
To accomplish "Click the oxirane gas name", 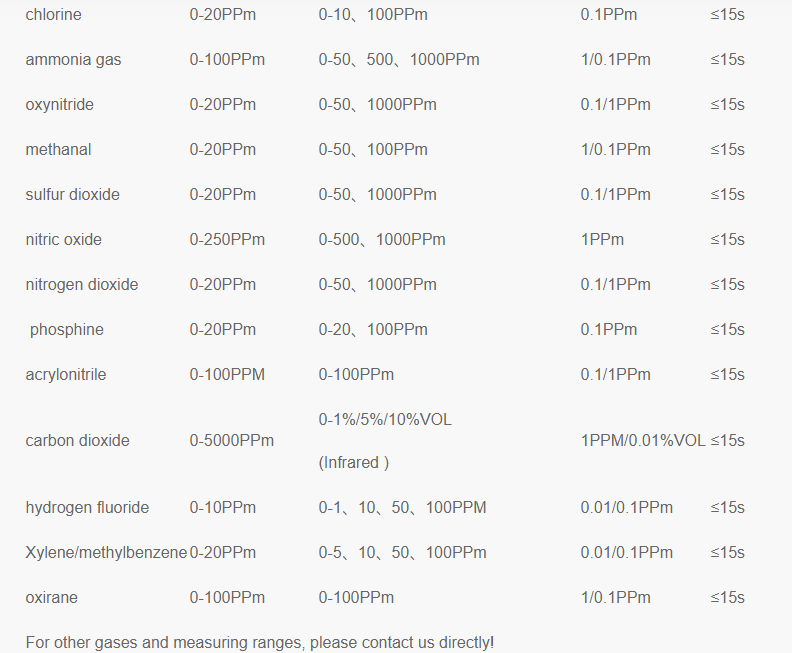I will click(x=51, y=598).
